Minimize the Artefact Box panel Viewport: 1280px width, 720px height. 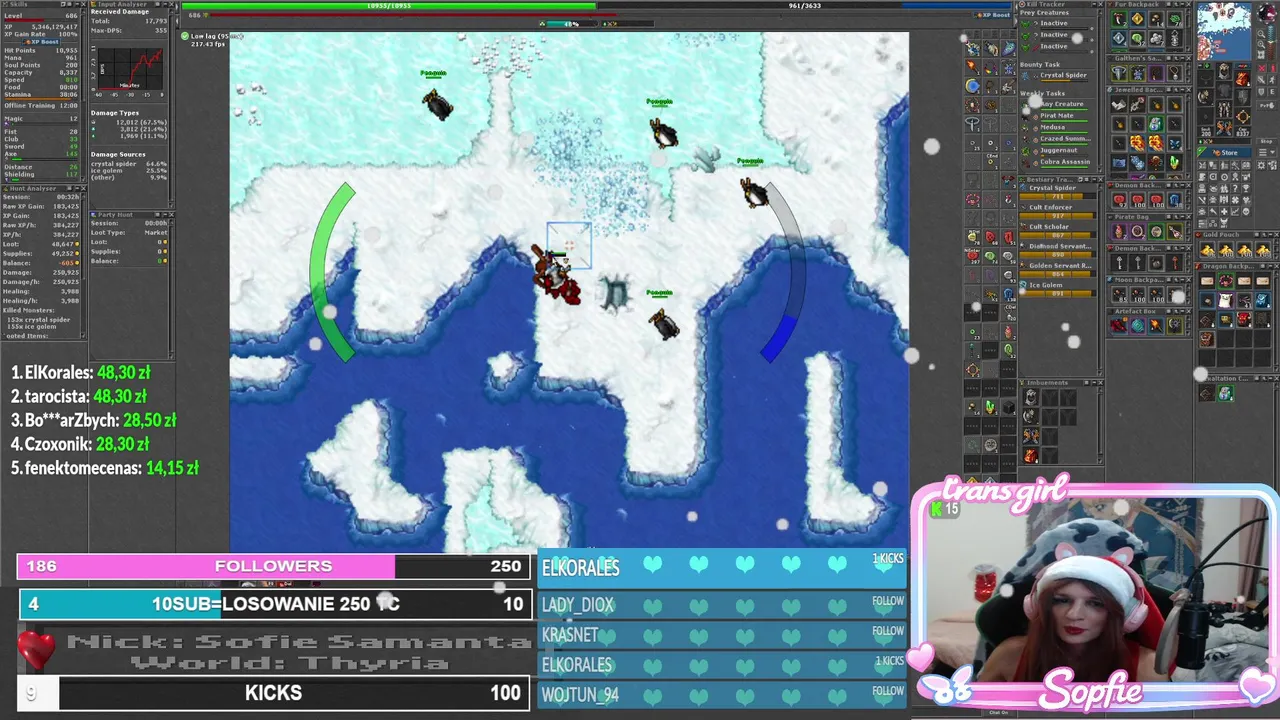pyautogui.click(x=1182, y=311)
